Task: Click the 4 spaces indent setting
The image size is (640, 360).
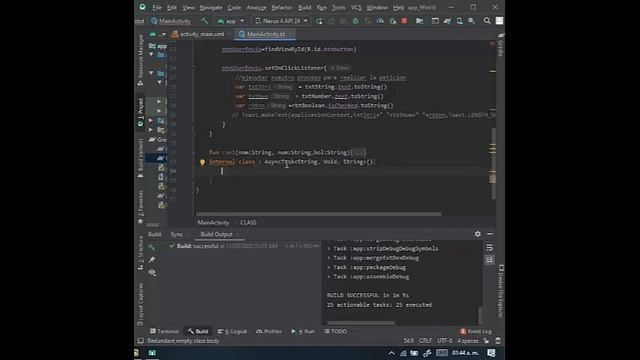Action: pos(468,341)
